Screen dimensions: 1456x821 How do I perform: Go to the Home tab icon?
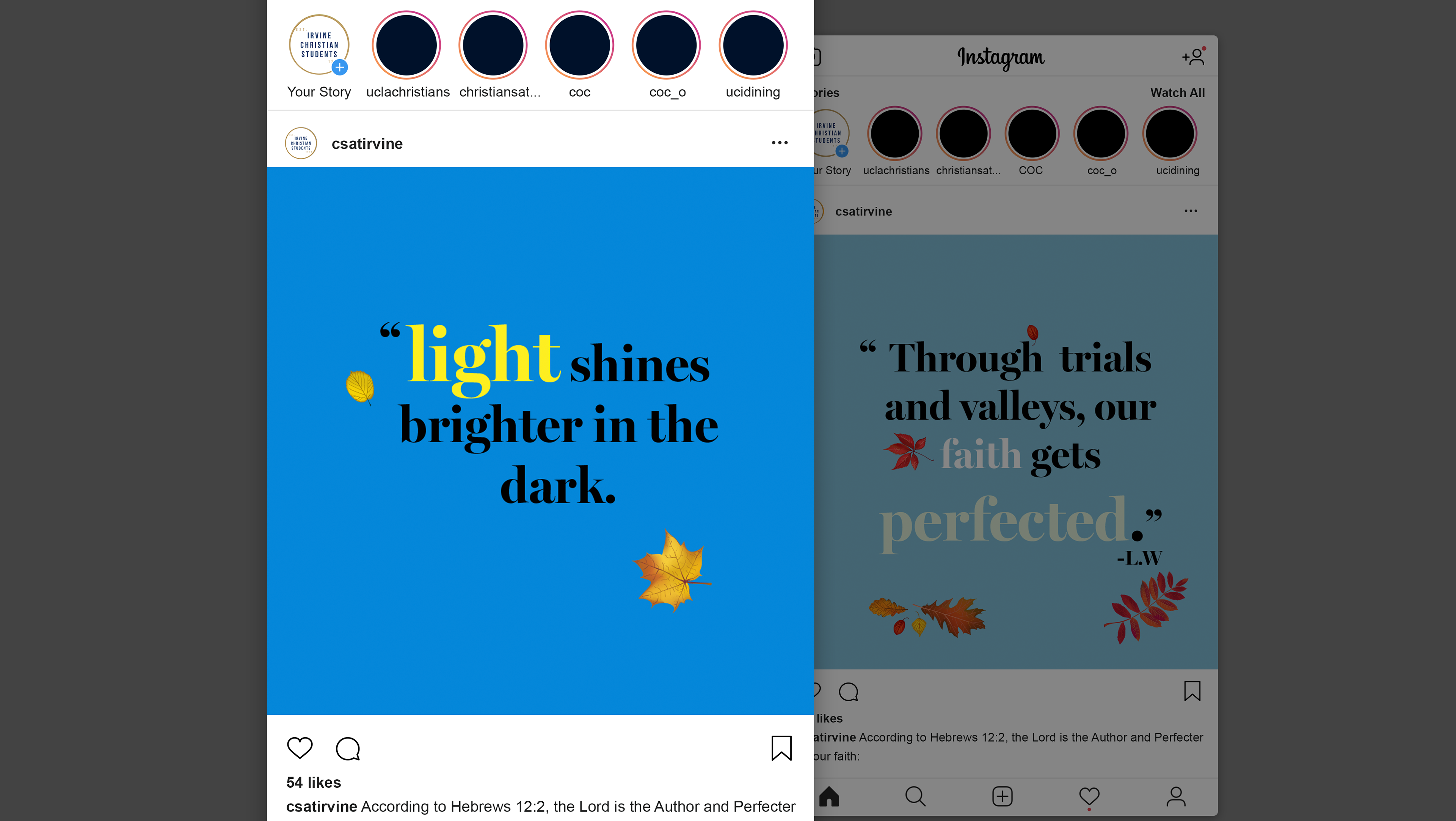coord(828,796)
